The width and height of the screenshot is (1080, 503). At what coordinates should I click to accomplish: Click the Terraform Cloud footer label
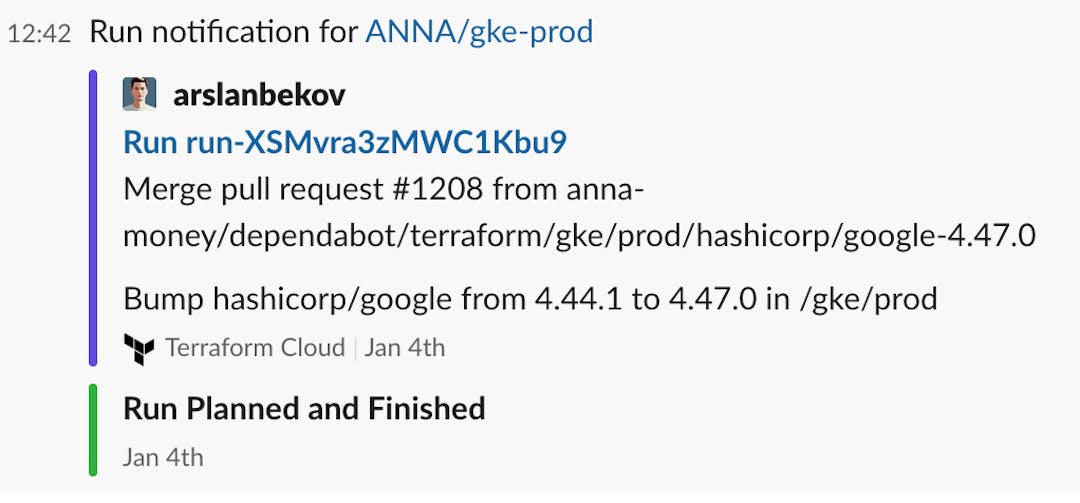pyautogui.click(x=255, y=347)
